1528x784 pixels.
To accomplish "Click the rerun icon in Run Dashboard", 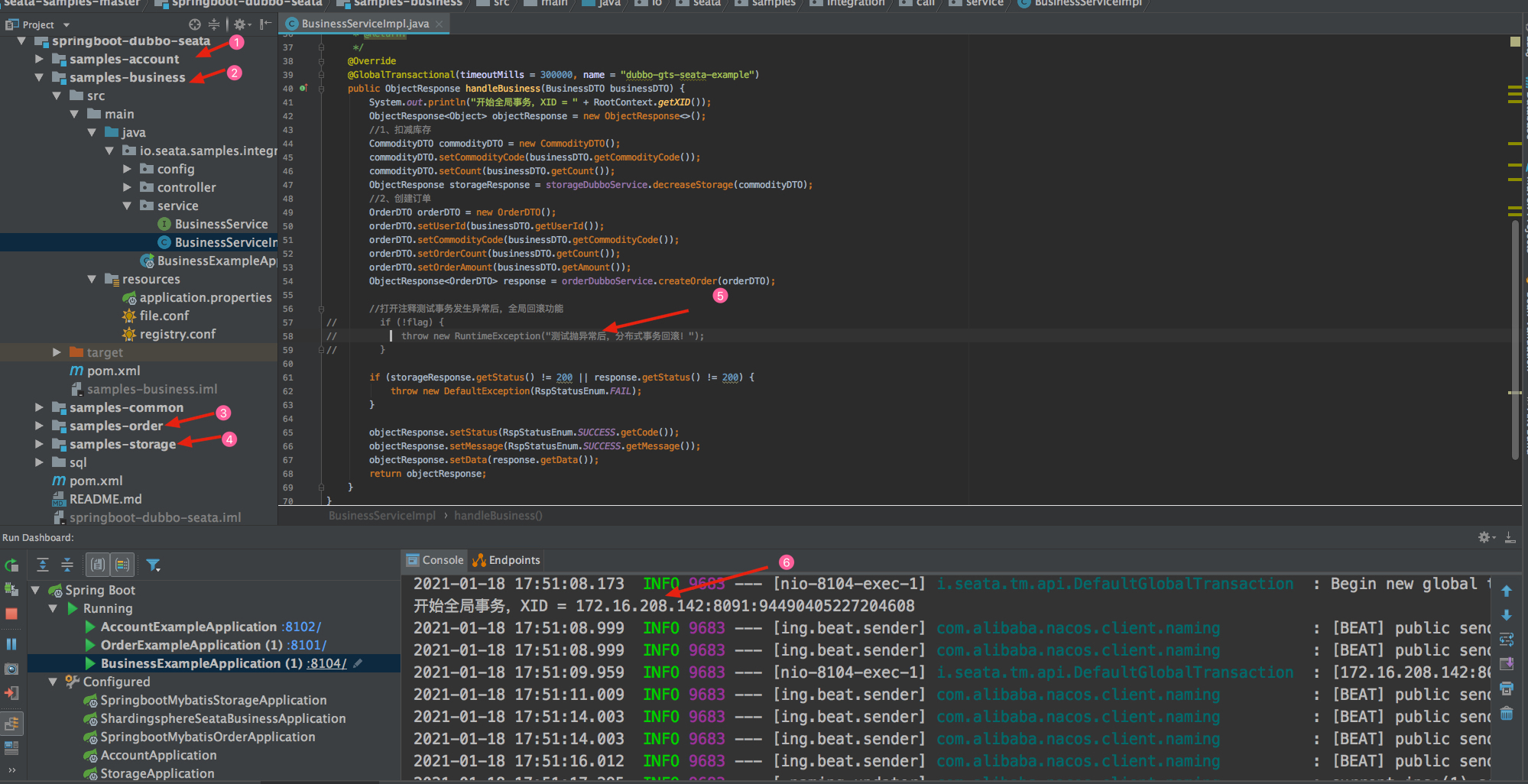I will pos(11,565).
